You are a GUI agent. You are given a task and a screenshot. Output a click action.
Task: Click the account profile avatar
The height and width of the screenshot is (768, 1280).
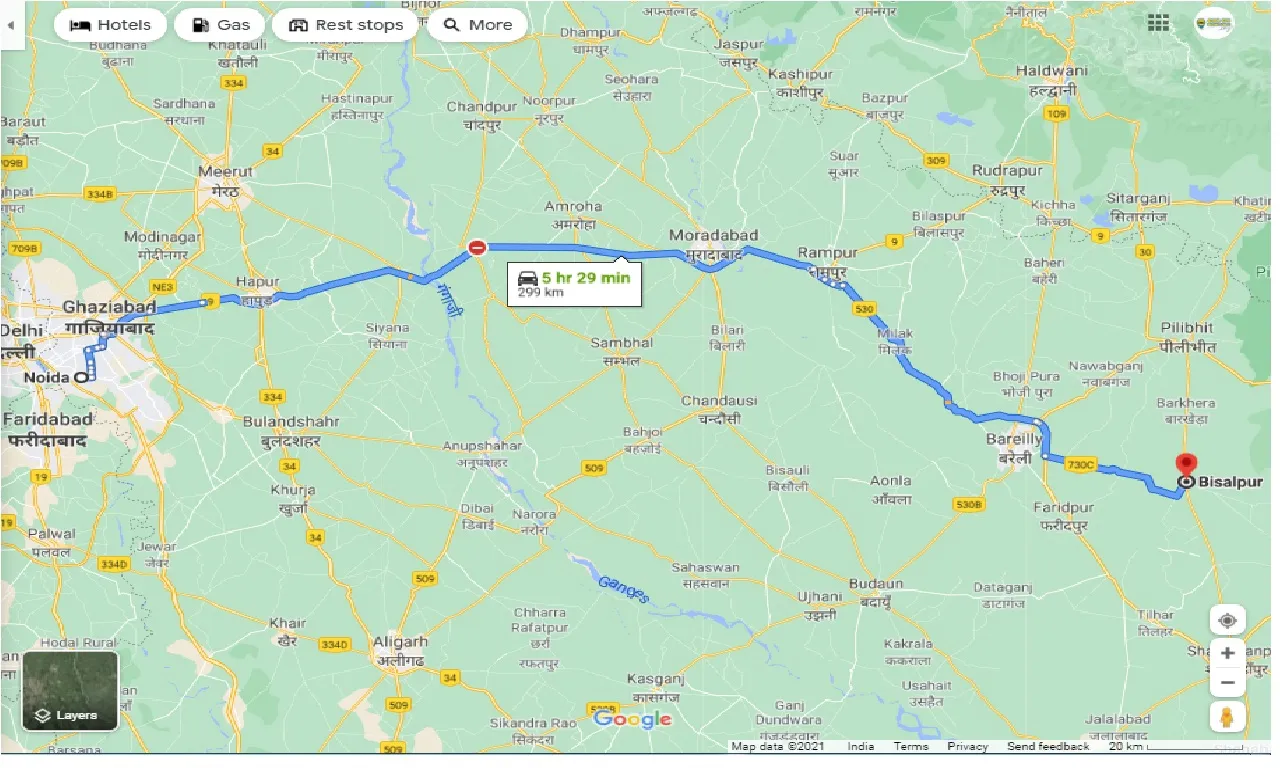pyautogui.click(x=1213, y=23)
